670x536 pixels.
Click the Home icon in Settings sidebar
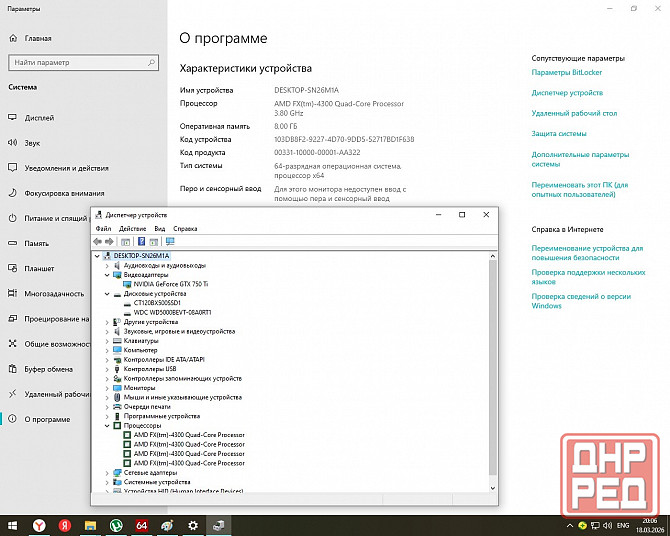[15, 38]
